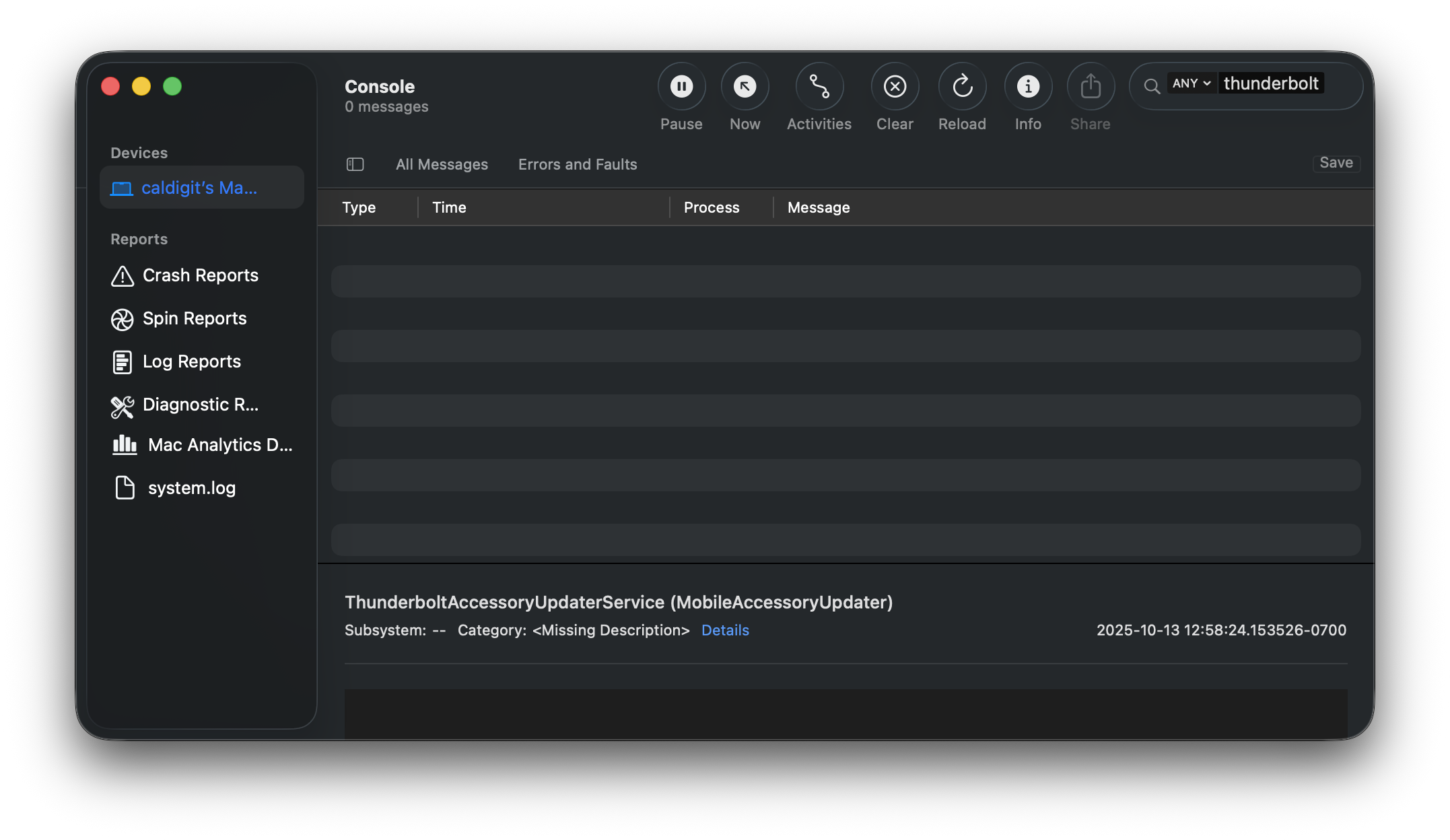1450x840 pixels.
Task: Click the Now button to jump to latest
Action: click(x=745, y=86)
